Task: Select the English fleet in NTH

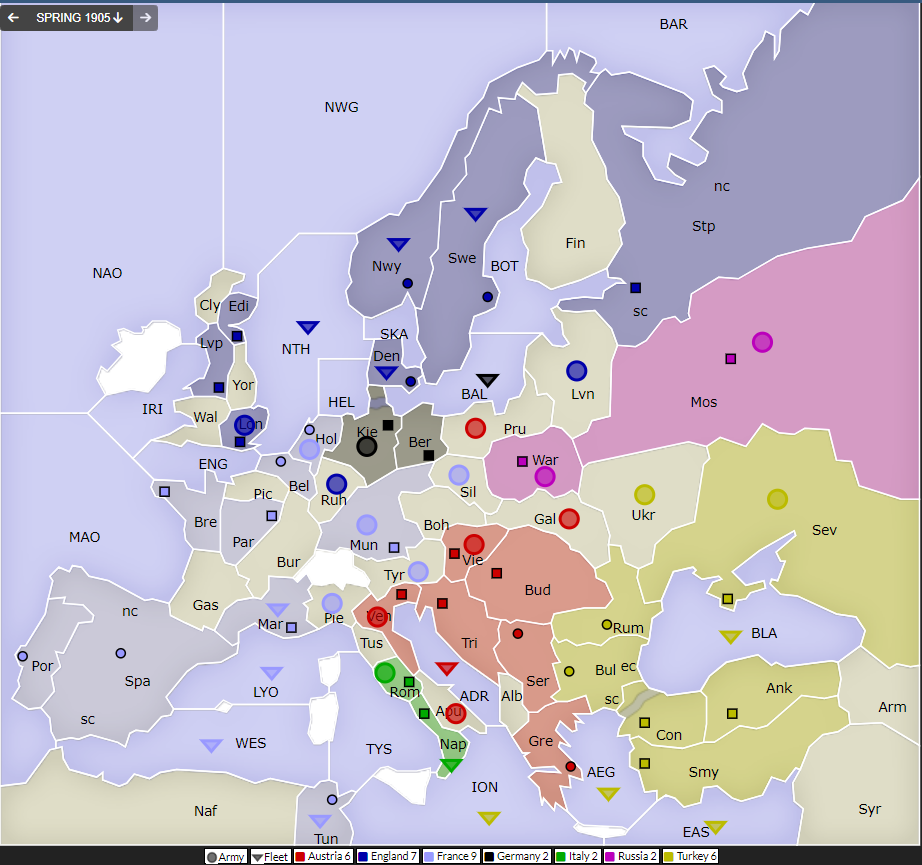Action: tap(308, 327)
